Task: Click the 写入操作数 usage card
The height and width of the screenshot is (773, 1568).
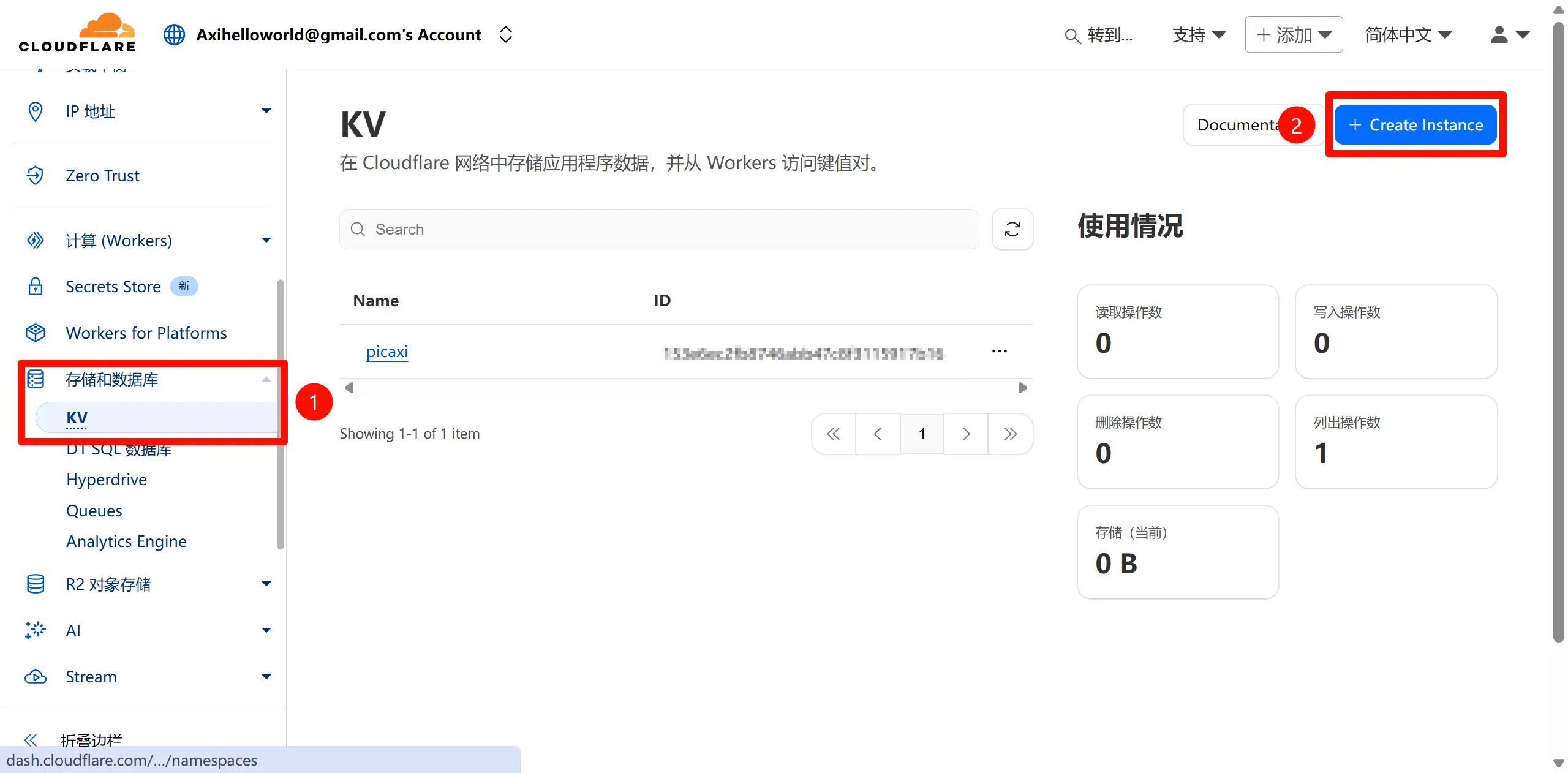Action: point(1396,331)
